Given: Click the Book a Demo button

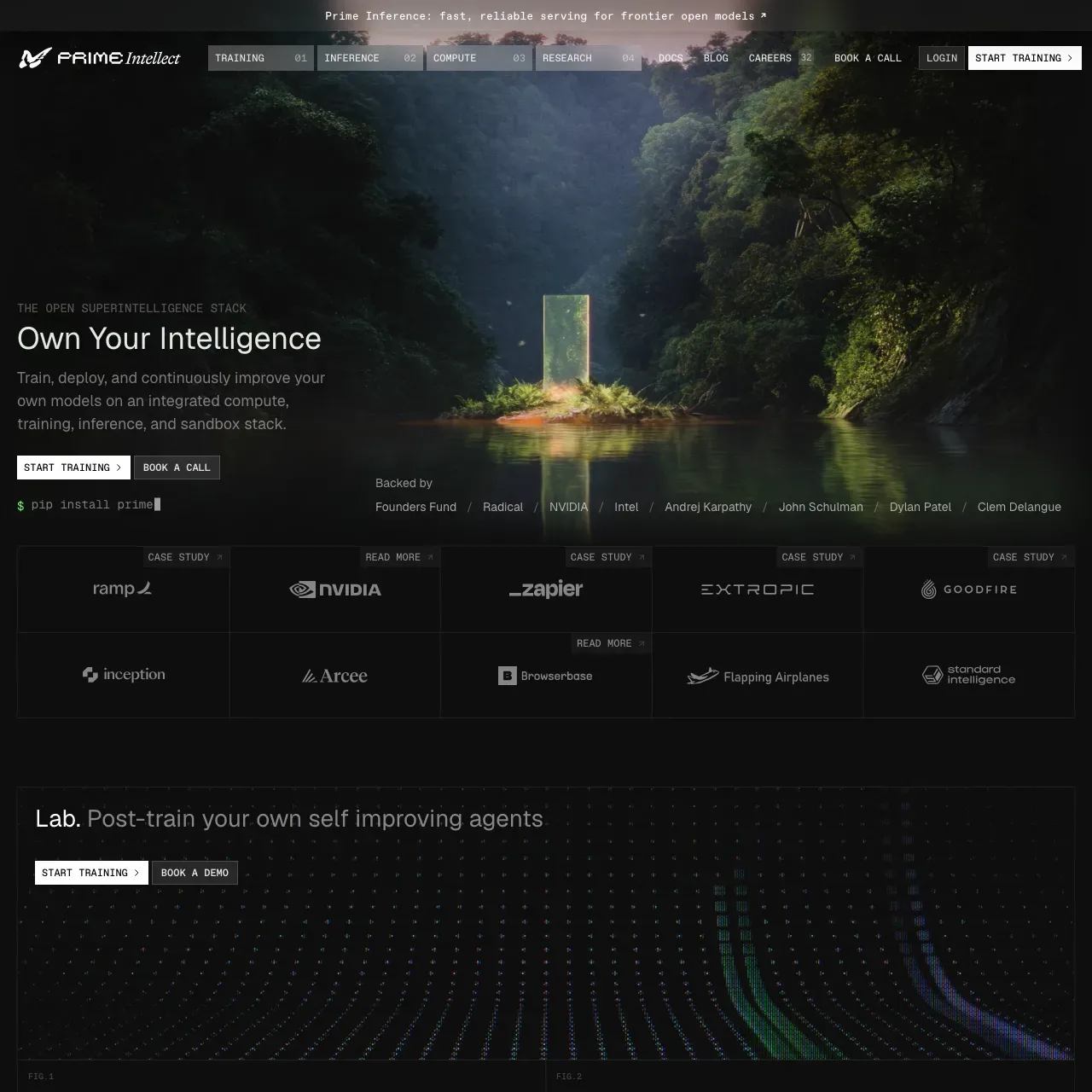Looking at the screenshot, I should coord(195,873).
